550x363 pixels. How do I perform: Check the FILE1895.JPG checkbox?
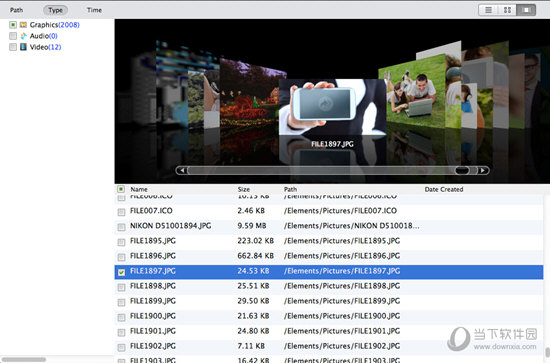[121, 242]
